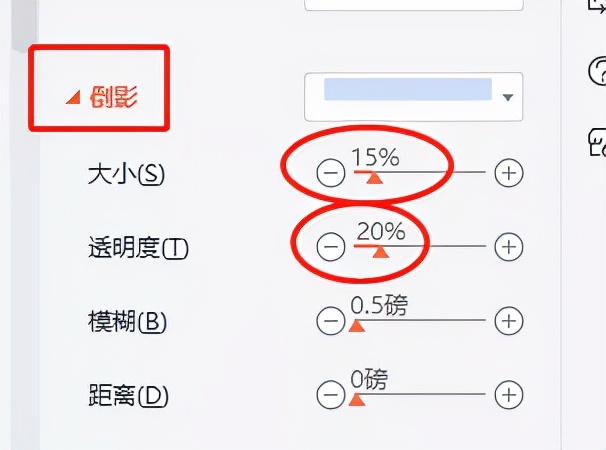Increase 距离 with plus icon
Viewport: 606px width, 450px height.
(x=509, y=395)
